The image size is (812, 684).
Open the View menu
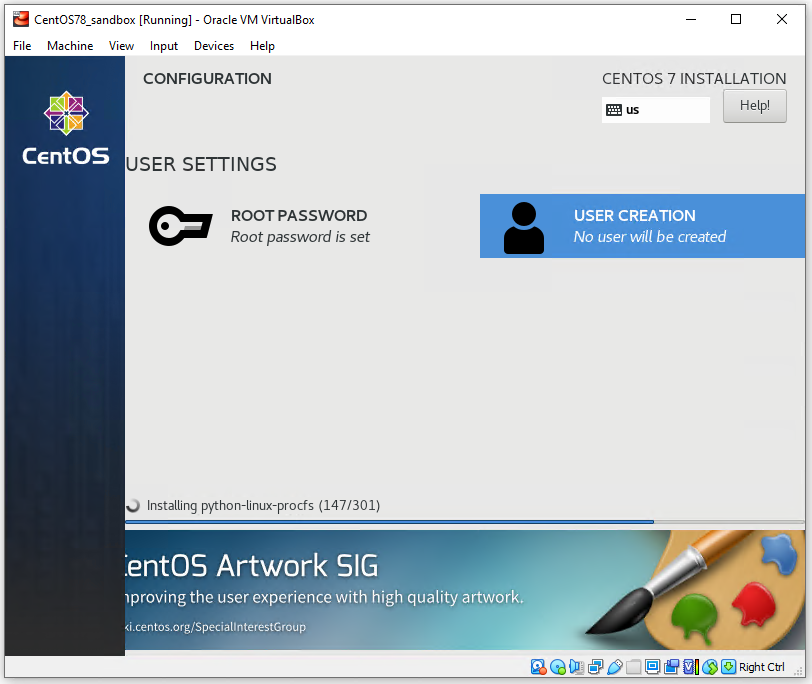[120, 45]
